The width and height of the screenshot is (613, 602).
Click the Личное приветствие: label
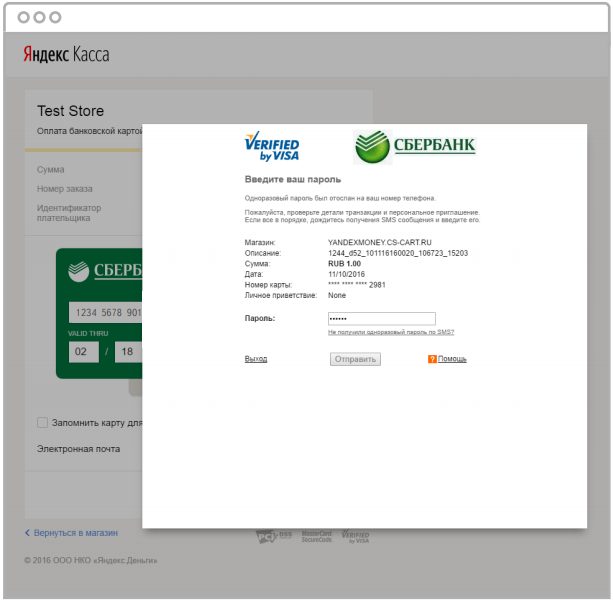pyautogui.click(x=281, y=295)
